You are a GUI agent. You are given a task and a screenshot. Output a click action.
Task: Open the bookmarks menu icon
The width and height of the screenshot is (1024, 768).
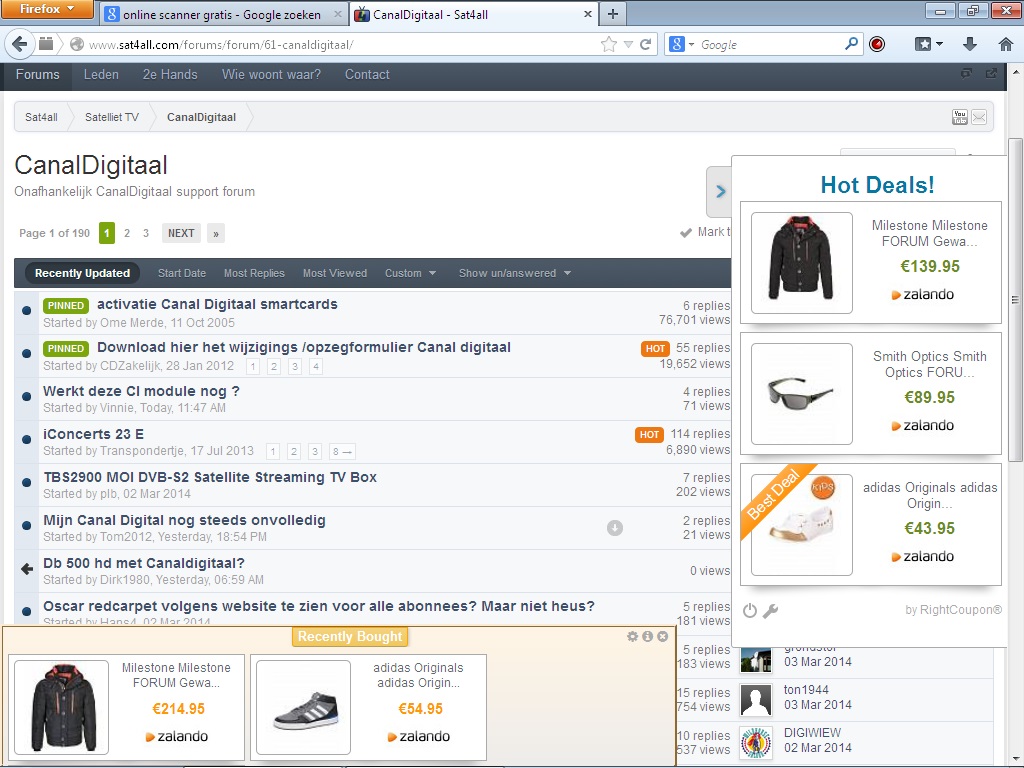pos(928,44)
